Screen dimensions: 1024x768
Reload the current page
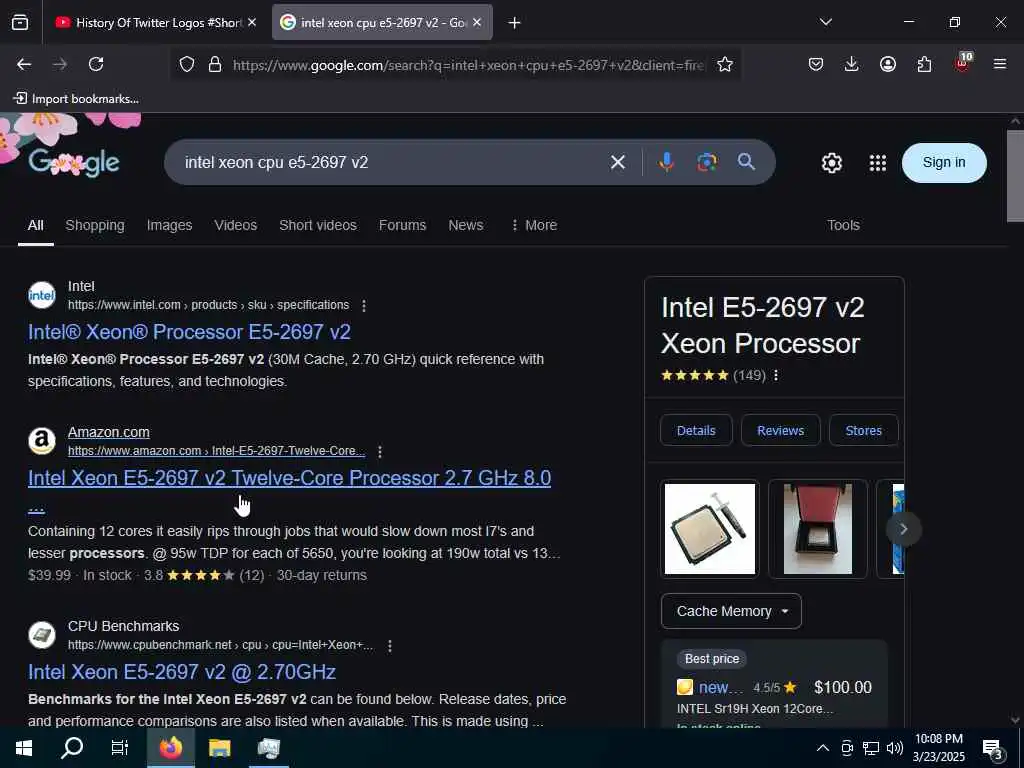point(96,64)
